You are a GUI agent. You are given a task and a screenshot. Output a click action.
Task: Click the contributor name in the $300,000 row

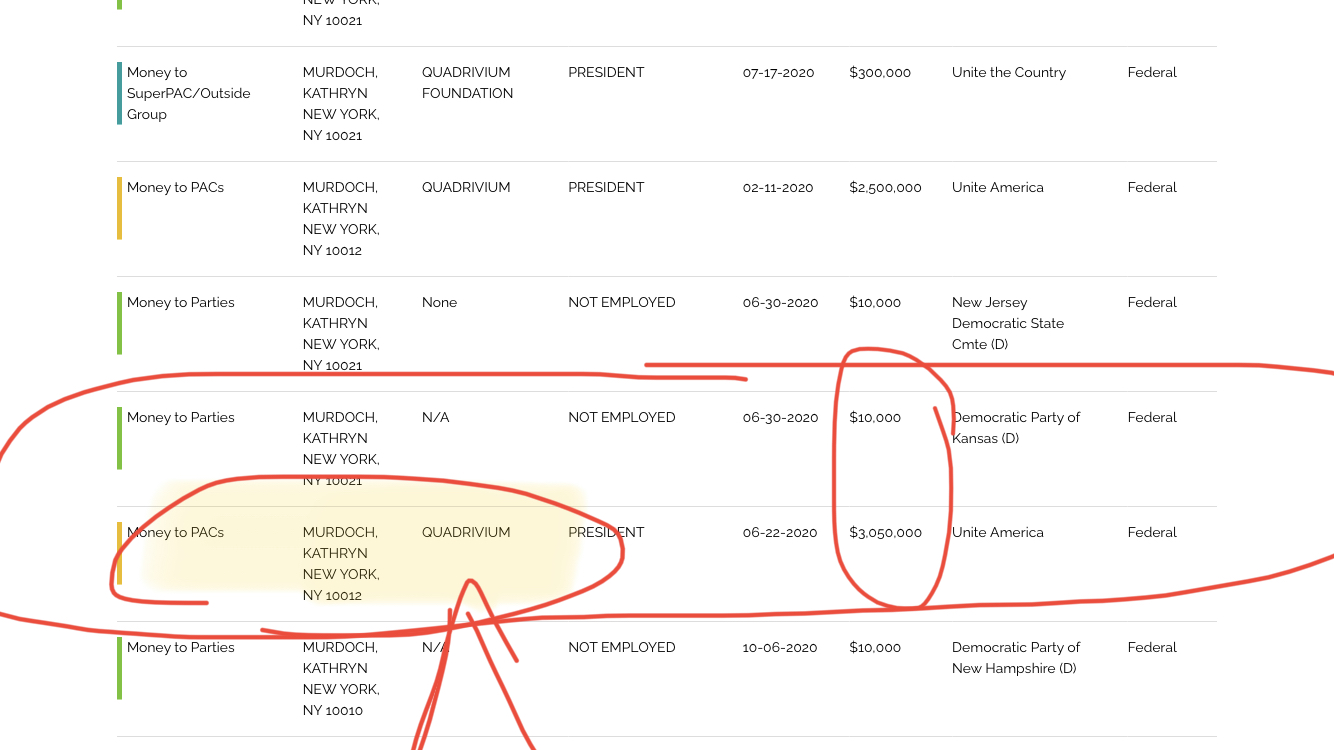(x=340, y=83)
